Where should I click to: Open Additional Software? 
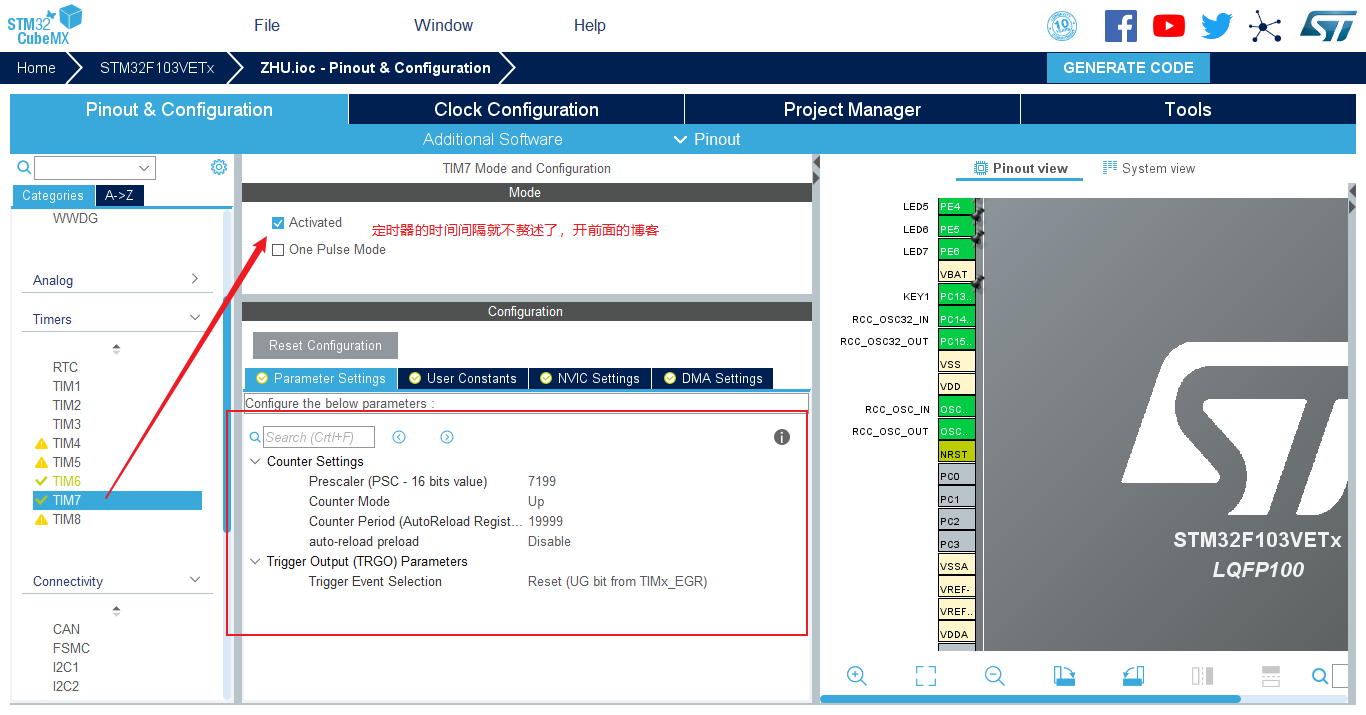(x=492, y=139)
